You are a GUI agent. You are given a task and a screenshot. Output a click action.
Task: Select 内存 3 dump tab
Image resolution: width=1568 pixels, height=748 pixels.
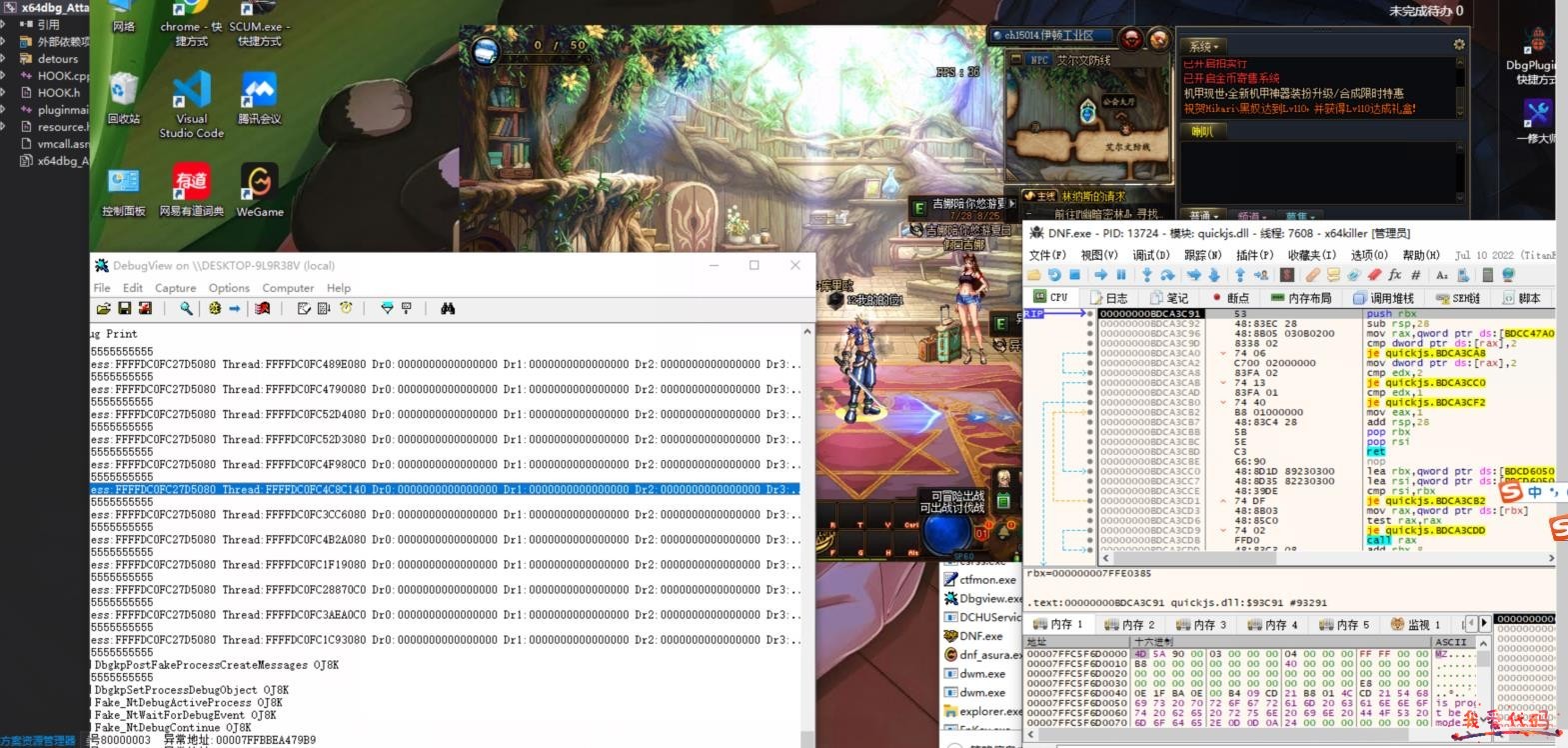coord(1200,624)
